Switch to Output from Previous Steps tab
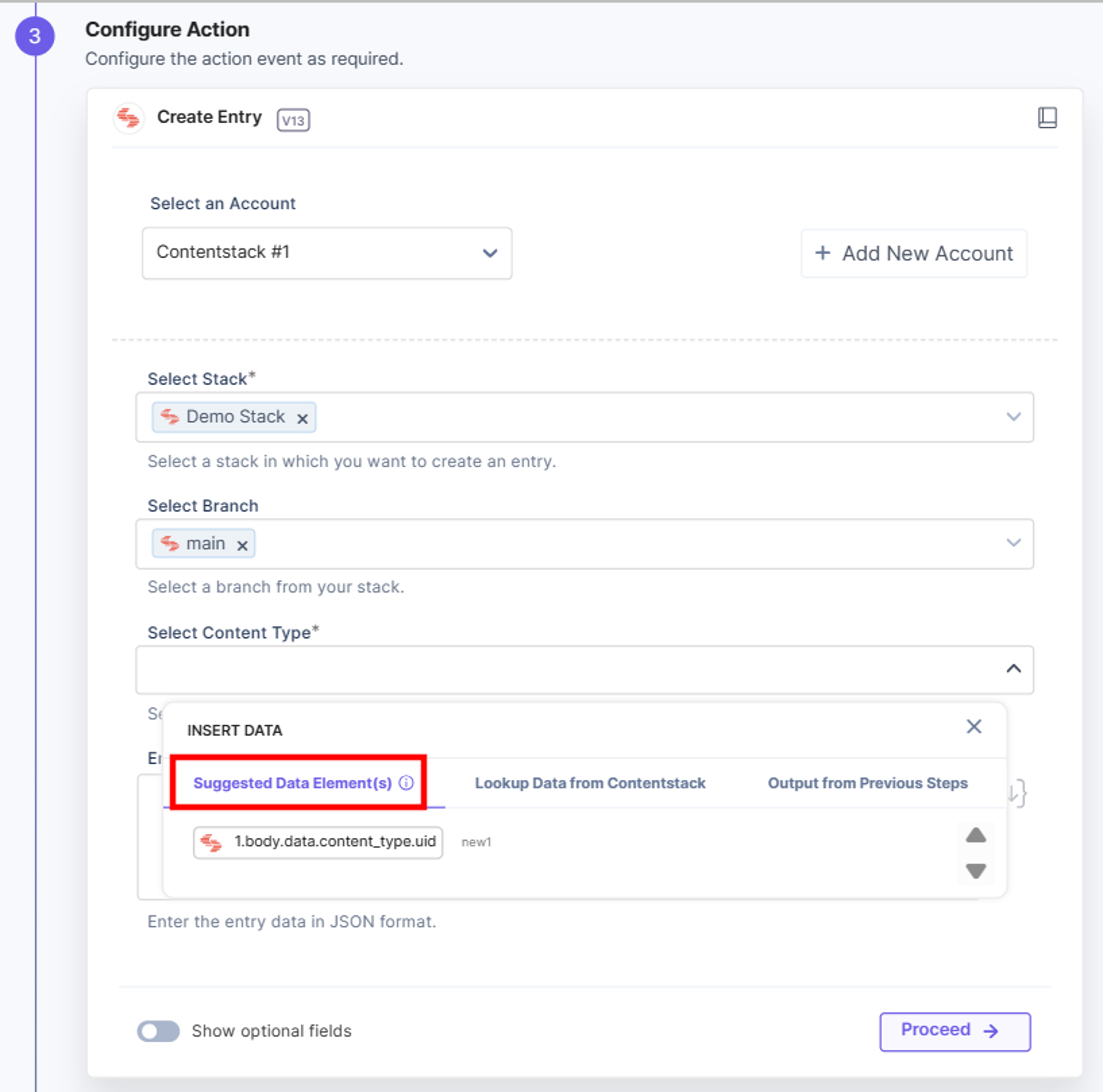Image resolution: width=1103 pixels, height=1092 pixels. pos(867,783)
